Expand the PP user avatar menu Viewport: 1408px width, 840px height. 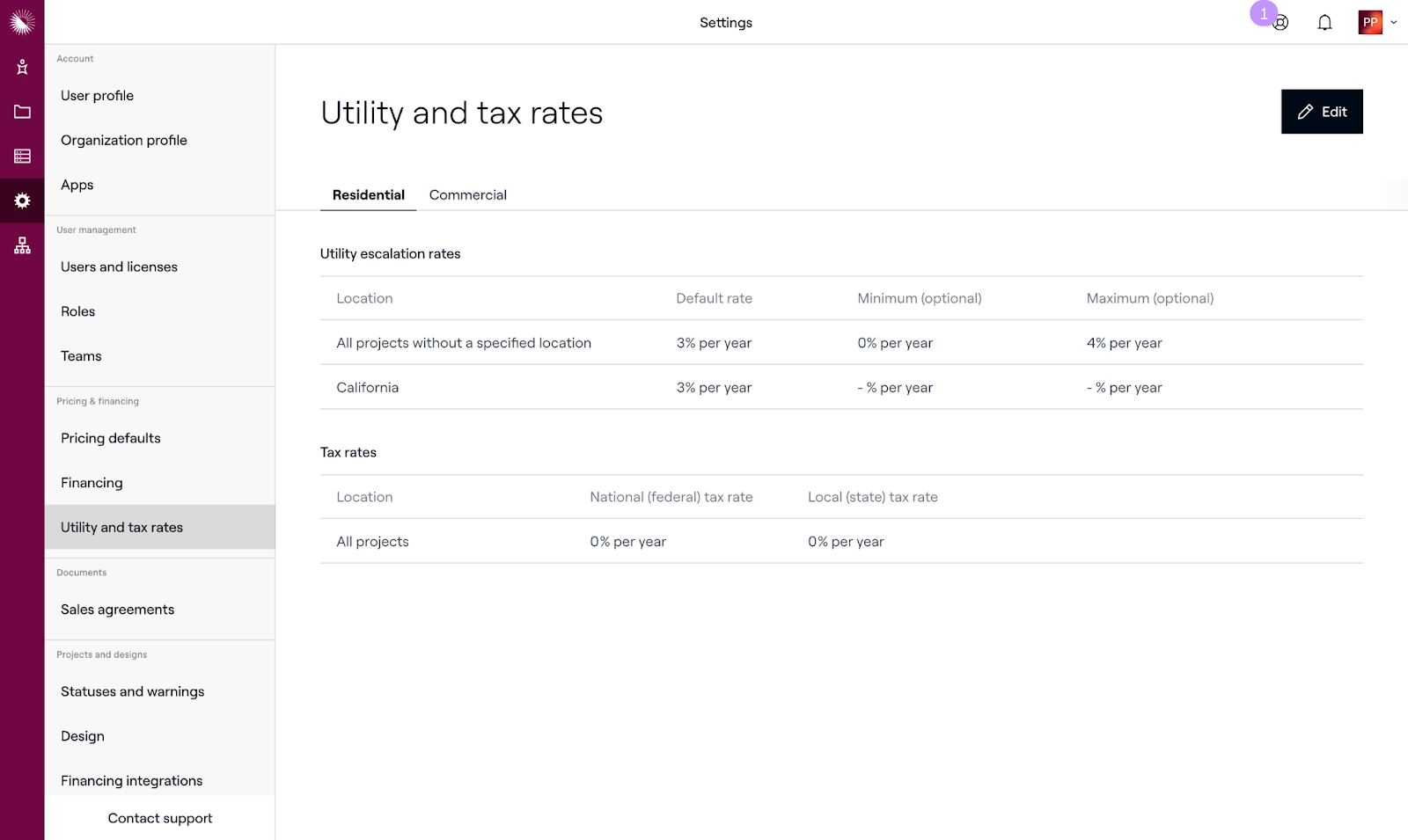click(x=1377, y=23)
